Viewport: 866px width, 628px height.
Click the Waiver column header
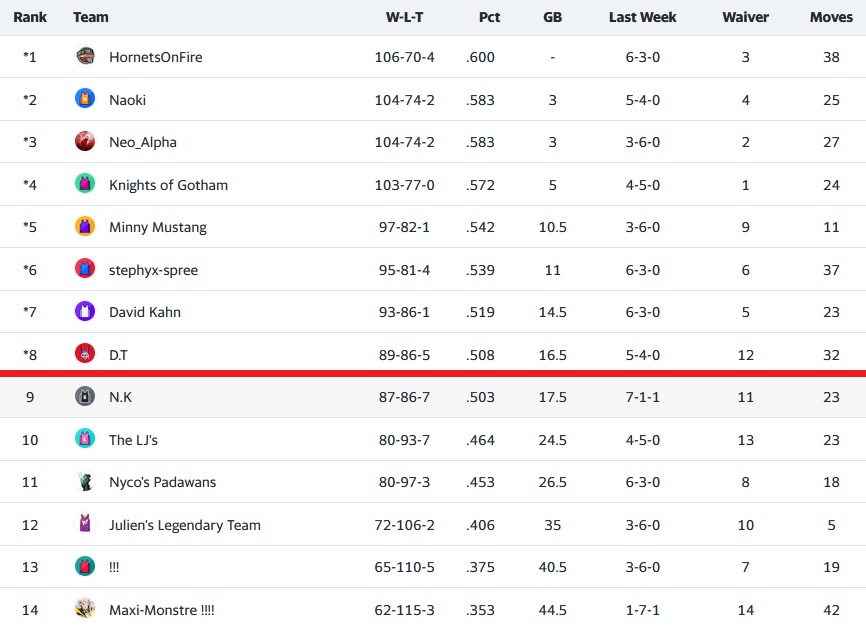(x=745, y=17)
